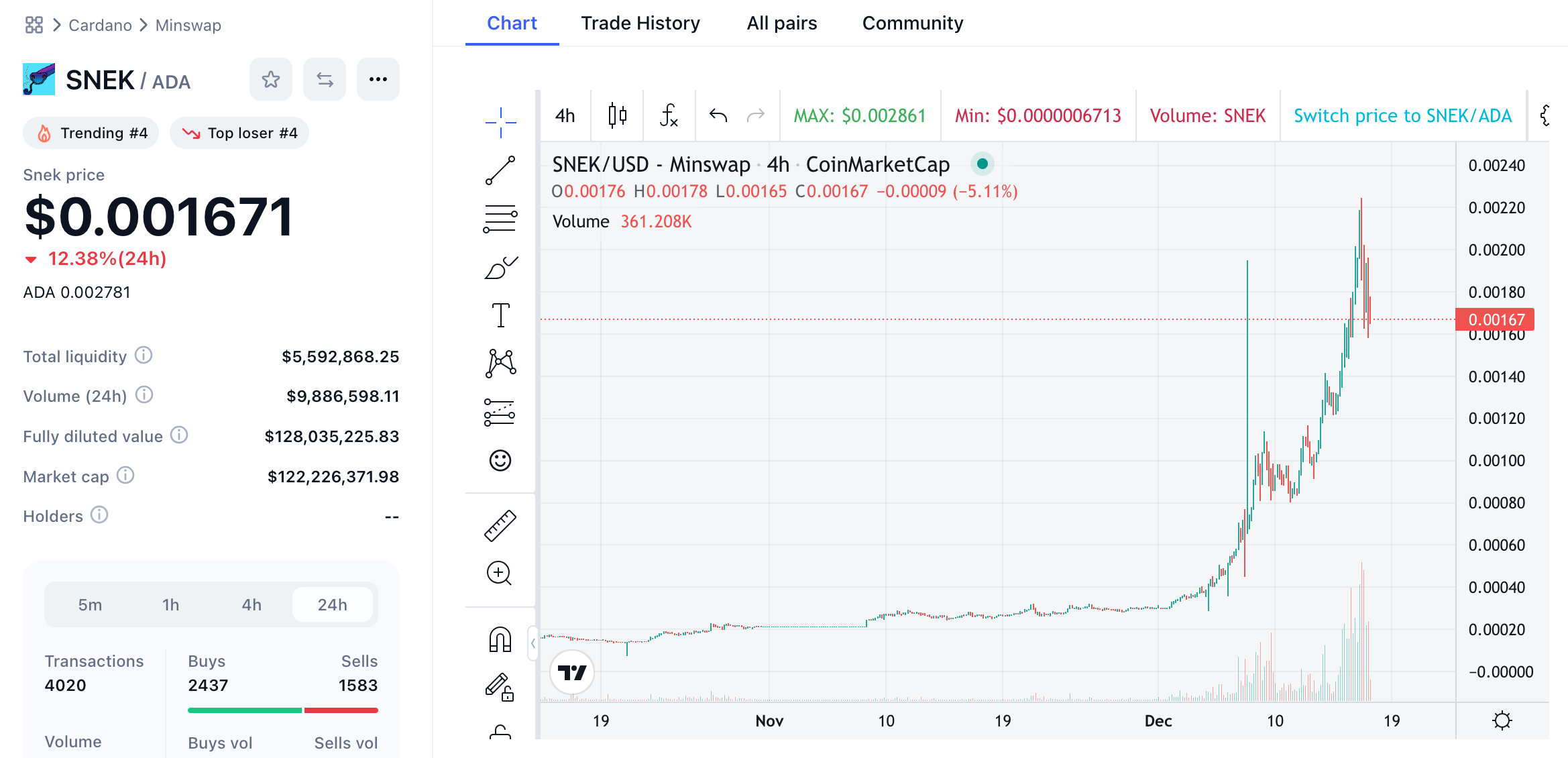Select the 1h transactions period
This screenshot has height=758, width=1568.
[170, 604]
